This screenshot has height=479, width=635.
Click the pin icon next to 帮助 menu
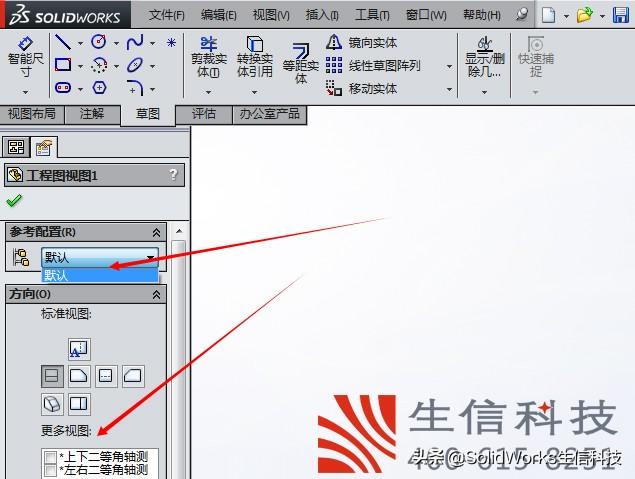[x=522, y=15]
